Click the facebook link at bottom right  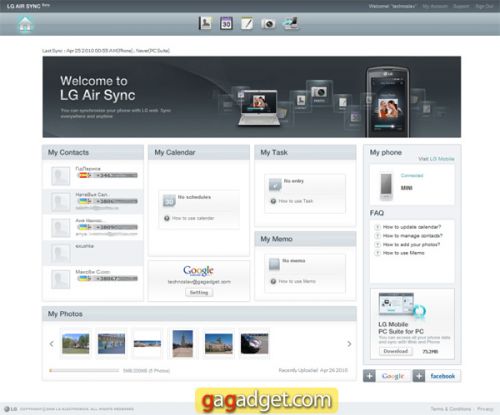[443, 376]
